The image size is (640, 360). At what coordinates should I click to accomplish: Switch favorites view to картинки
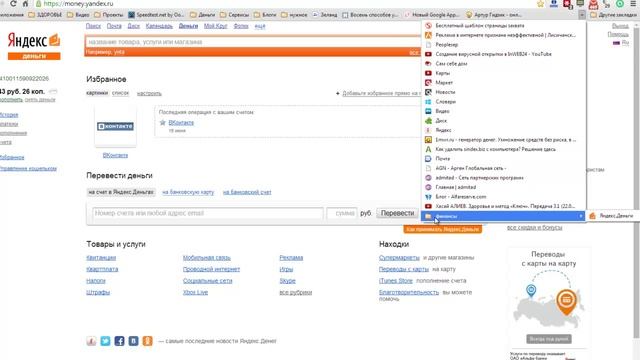(x=97, y=93)
